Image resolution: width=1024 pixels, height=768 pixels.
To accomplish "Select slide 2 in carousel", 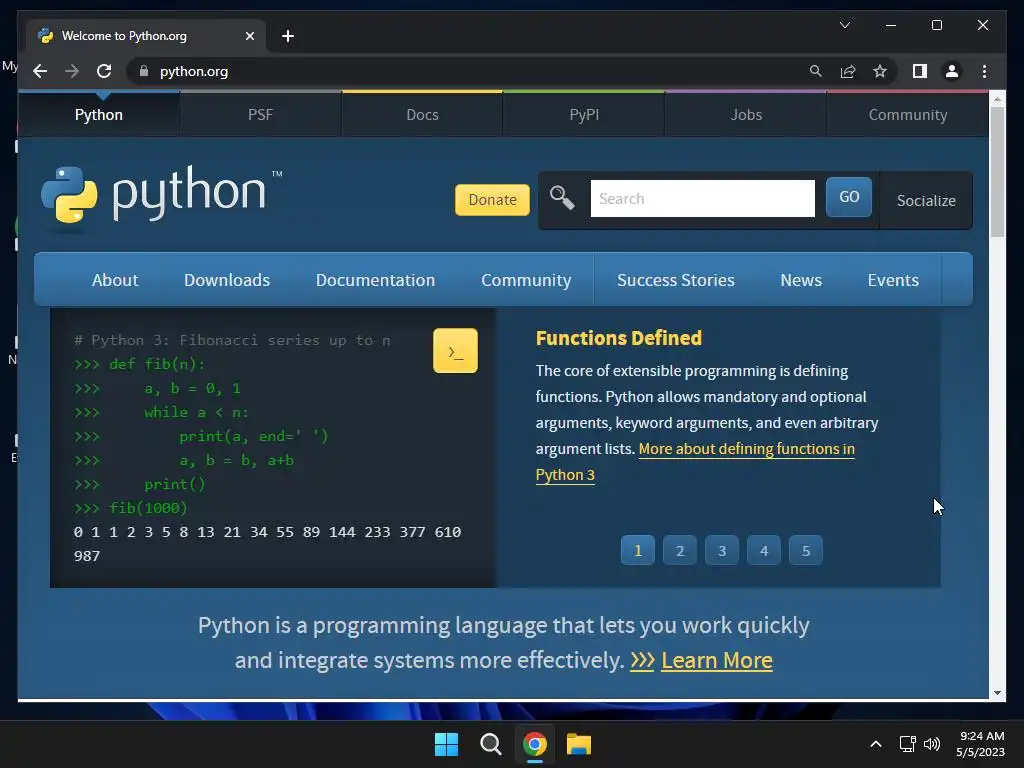I will pyautogui.click(x=680, y=550).
